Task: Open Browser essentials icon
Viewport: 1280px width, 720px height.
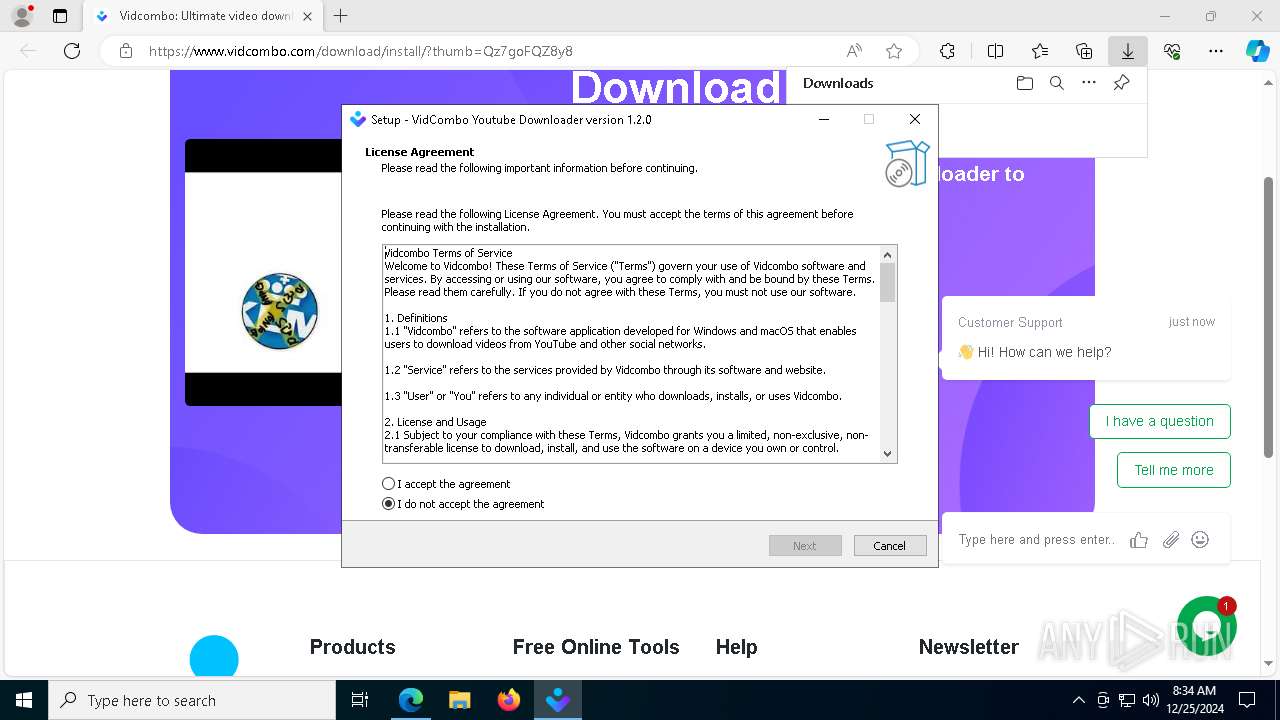Action: pyautogui.click(x=1172, y=51)
